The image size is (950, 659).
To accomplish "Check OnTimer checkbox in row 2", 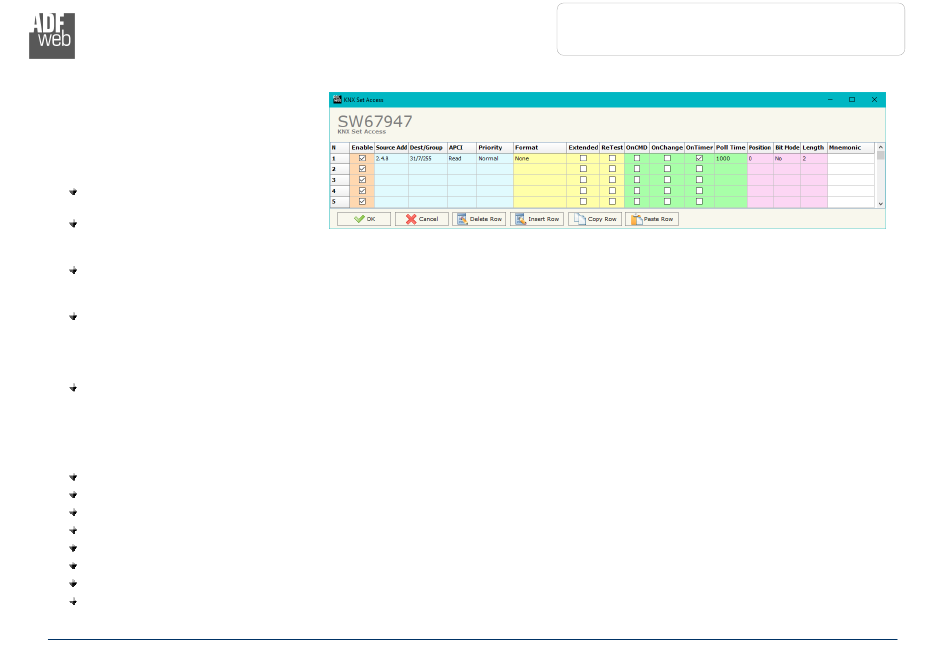I will pos(699,169).
